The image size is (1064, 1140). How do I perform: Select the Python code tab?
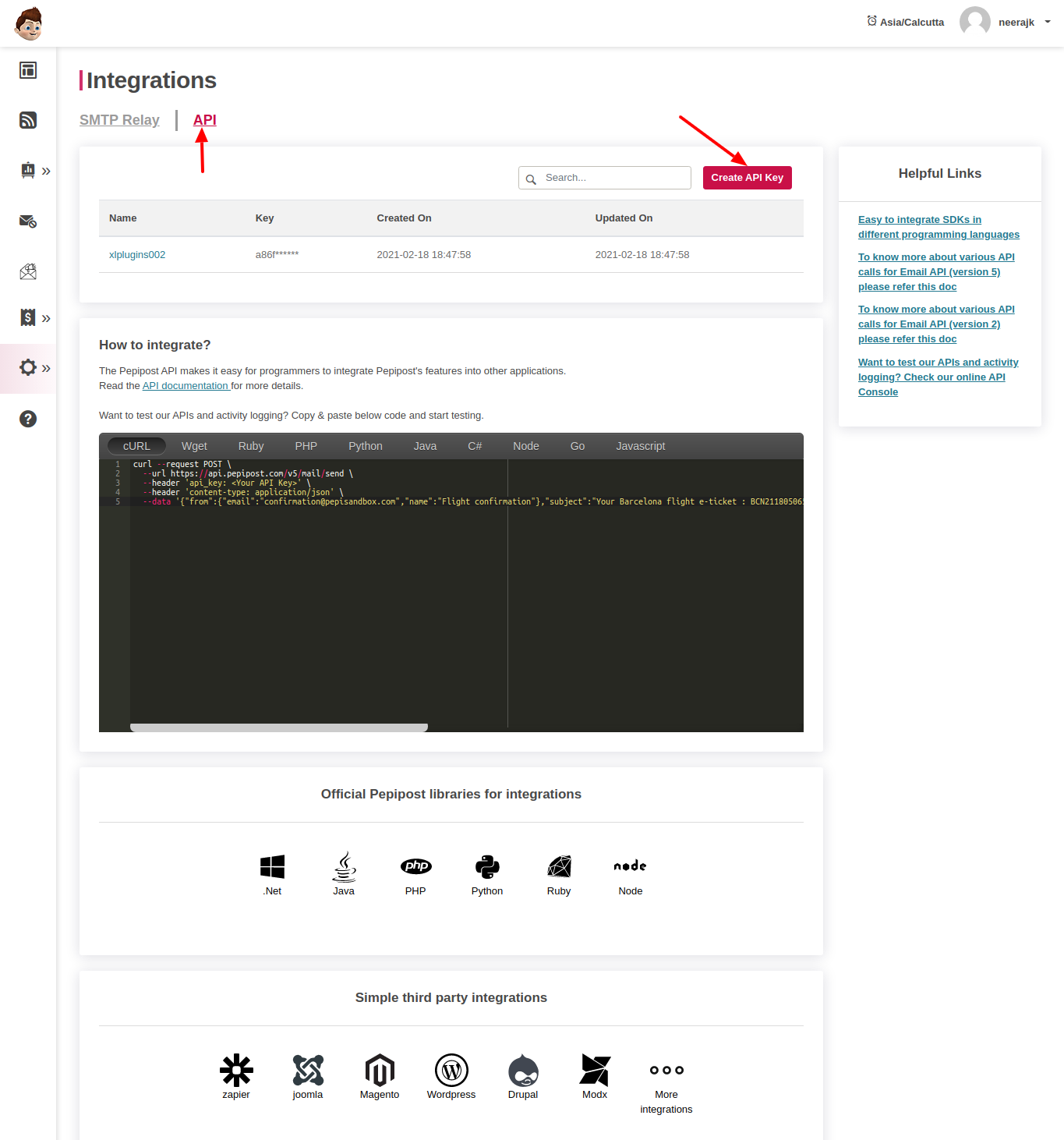pyautogui.click(x=366, y=446)
